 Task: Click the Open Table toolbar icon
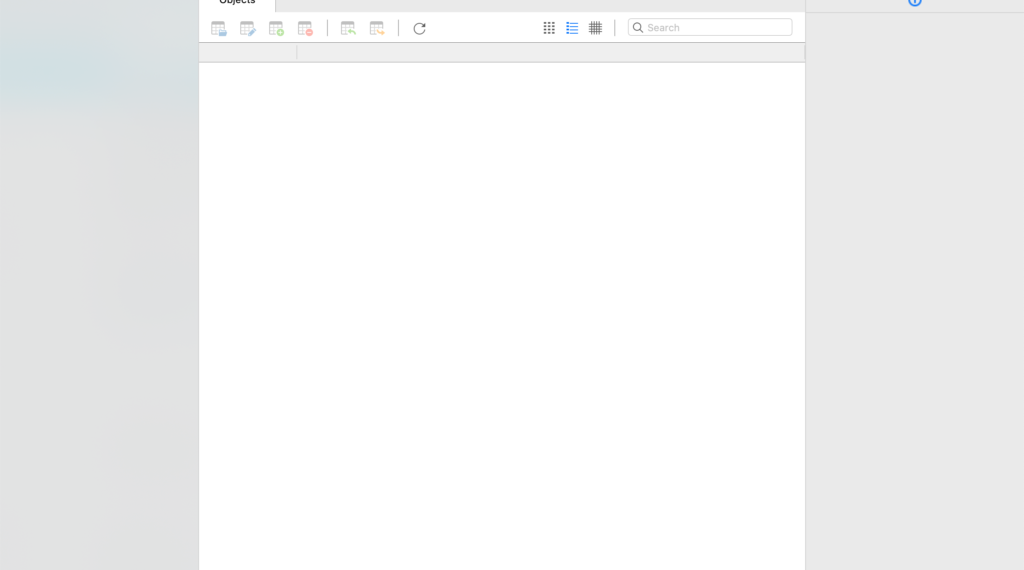click(x=218, y=29)
